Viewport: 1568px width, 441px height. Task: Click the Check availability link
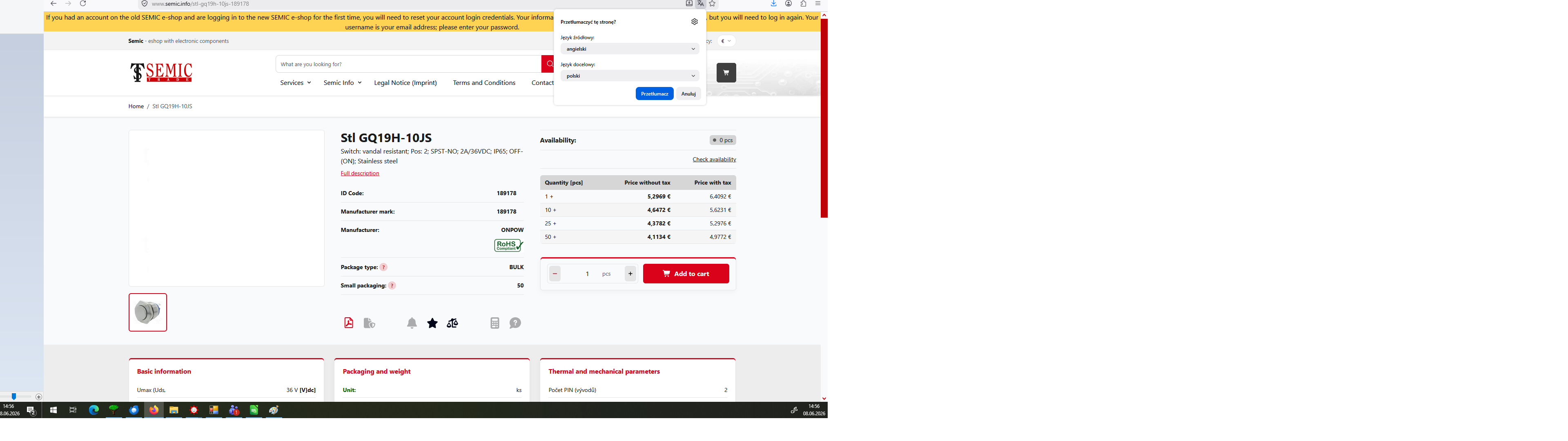click(x=714, y=160)
